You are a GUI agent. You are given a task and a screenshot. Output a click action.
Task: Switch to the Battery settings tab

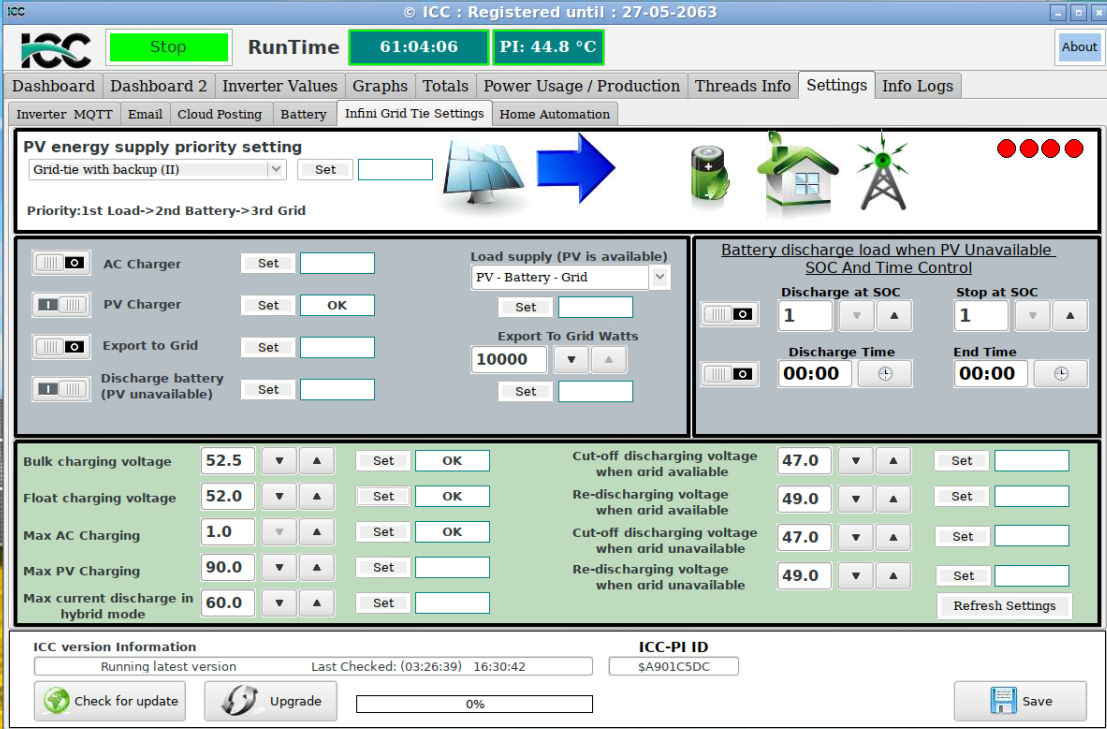303,114
